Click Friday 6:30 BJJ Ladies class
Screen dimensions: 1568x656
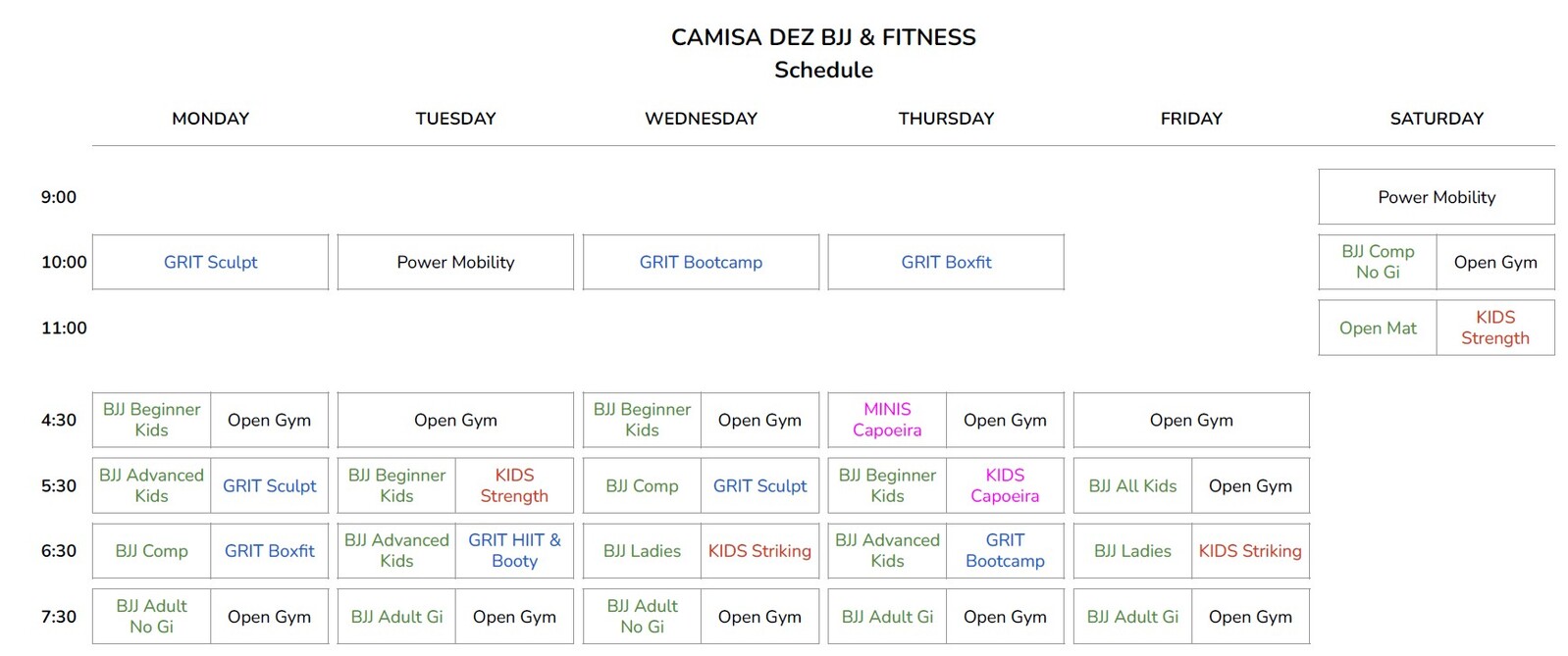click(x=1132, y=551)
